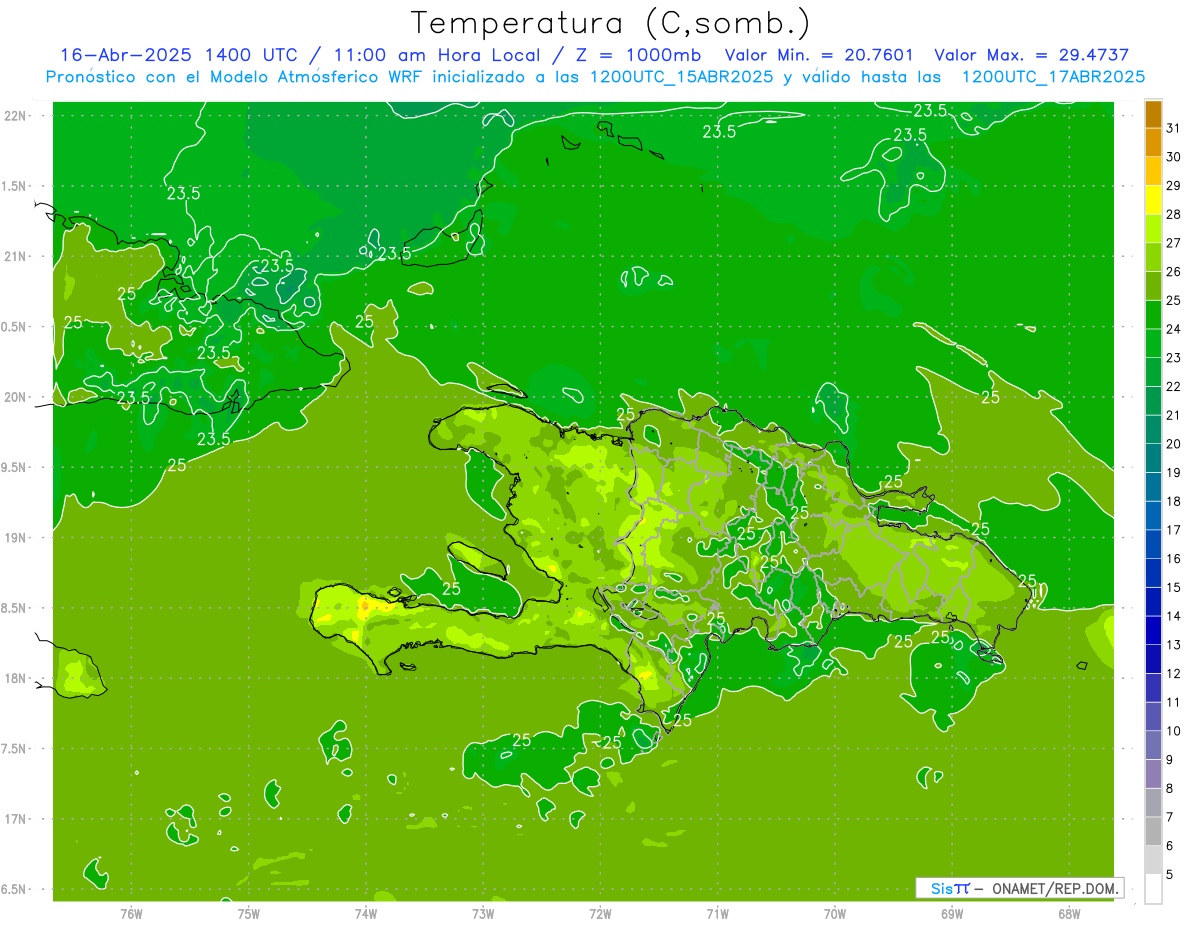Click the "11:00 am Hora Local" text
The image size is (1200, 927).
(x=433, y=55)
